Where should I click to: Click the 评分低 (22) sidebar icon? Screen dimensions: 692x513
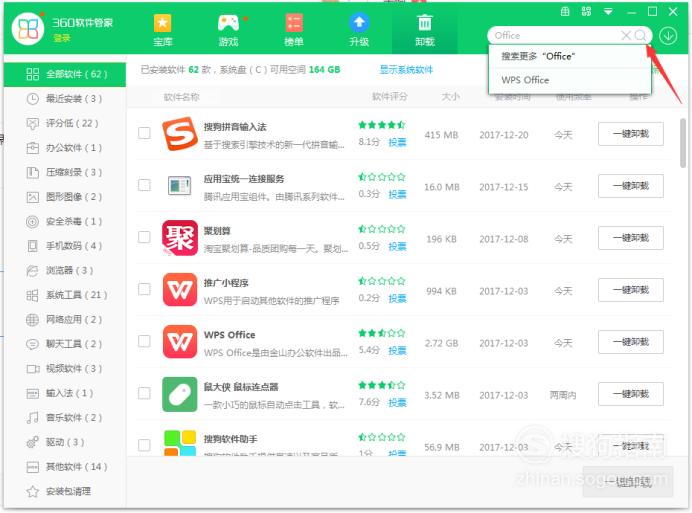(x=33, y=123)
